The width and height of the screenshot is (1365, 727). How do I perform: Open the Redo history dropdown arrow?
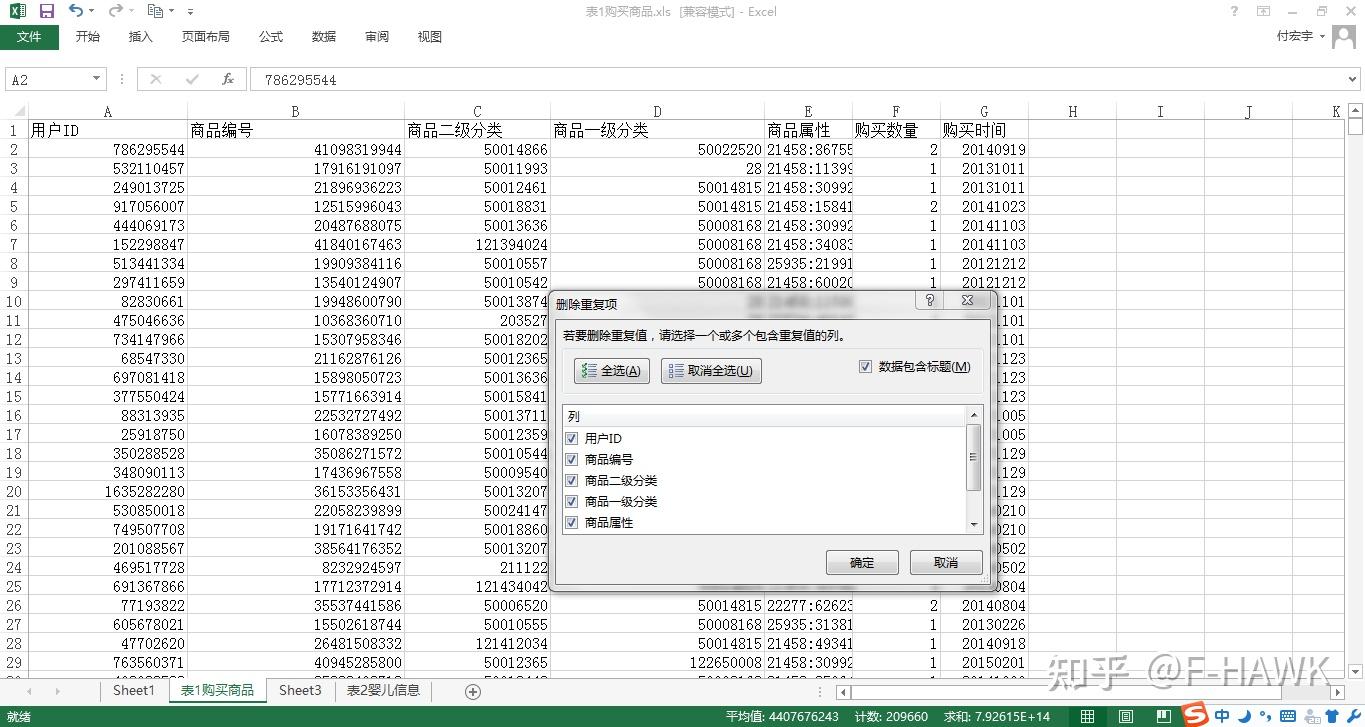pyautogui.click(x=131, y=11)
